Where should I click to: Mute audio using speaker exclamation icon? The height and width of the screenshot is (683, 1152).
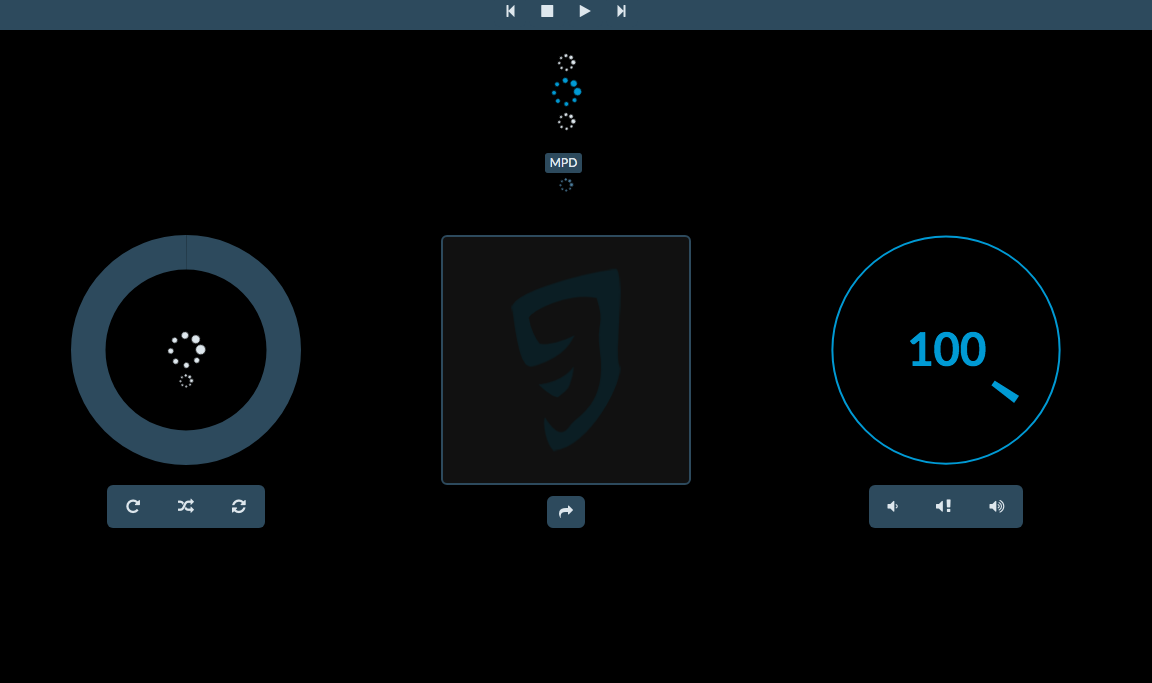pyautogui.click(x=943, y=507)
